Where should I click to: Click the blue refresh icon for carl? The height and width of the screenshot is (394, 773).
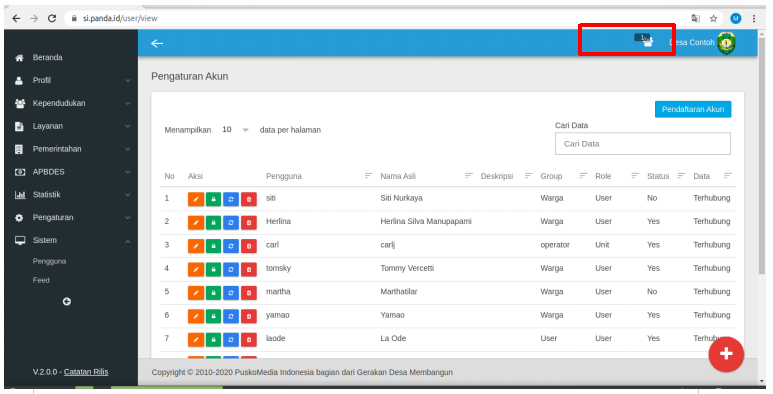click(x=231, y=246)
